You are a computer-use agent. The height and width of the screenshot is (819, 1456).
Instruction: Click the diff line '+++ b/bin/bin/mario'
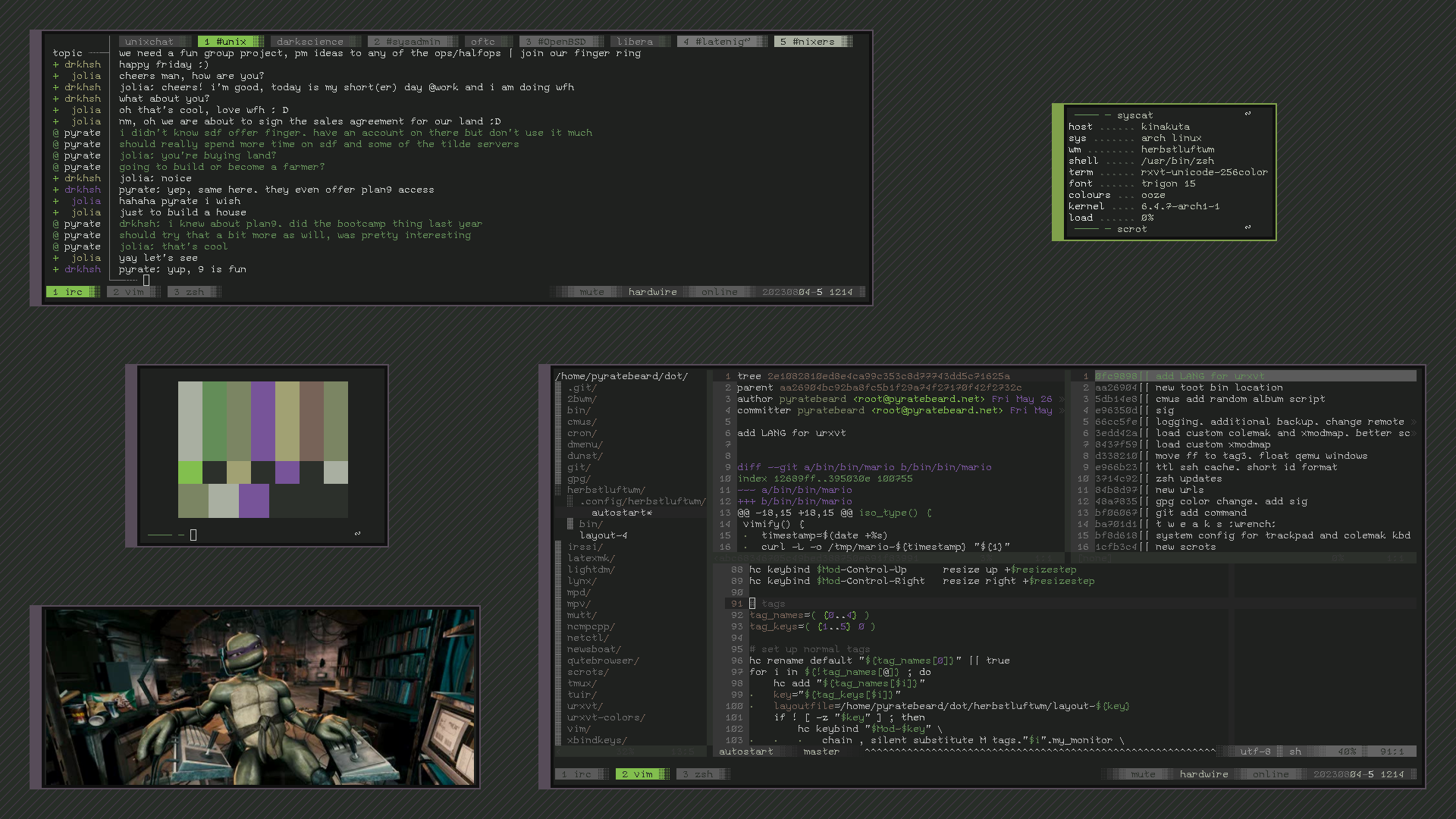click(x=795, y=501)
